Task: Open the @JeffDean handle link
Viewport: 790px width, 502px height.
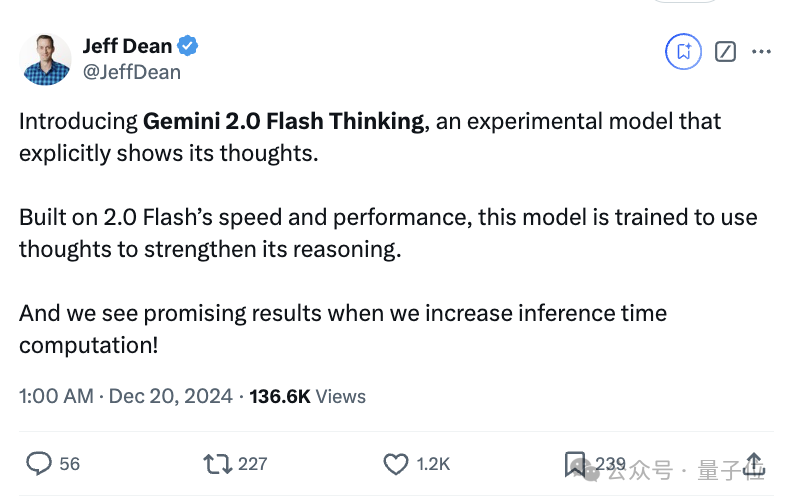Action: (131, 72)
